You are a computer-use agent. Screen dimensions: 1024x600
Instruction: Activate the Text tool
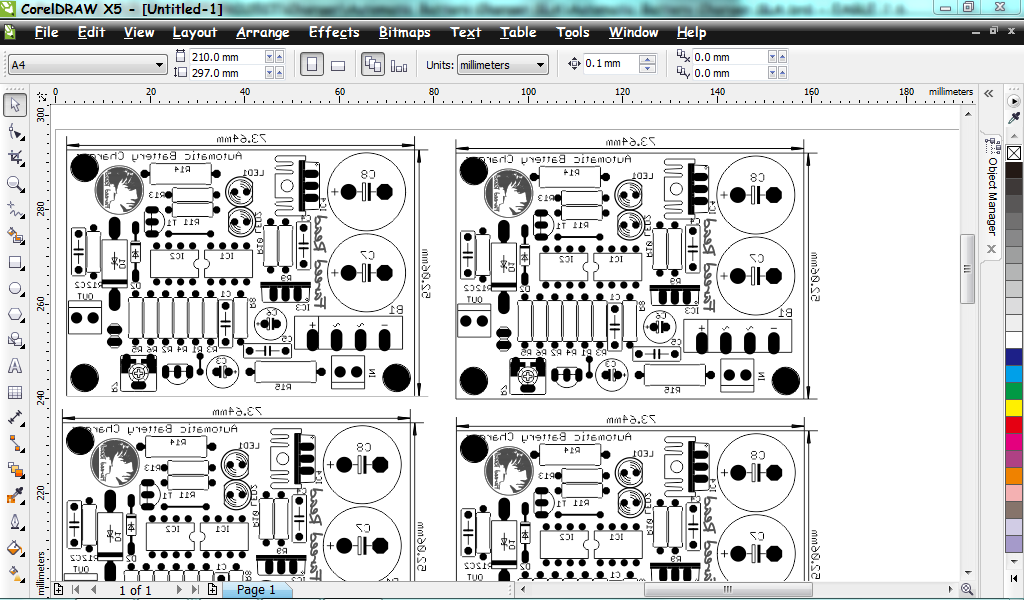click(15, 366)
